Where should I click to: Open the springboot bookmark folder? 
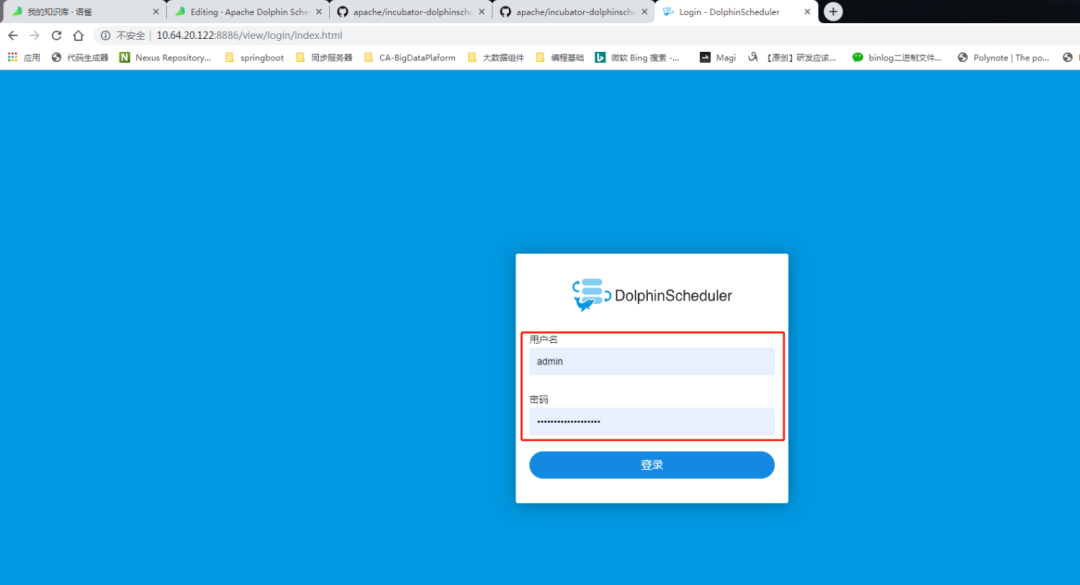click(x=254, y=58)
